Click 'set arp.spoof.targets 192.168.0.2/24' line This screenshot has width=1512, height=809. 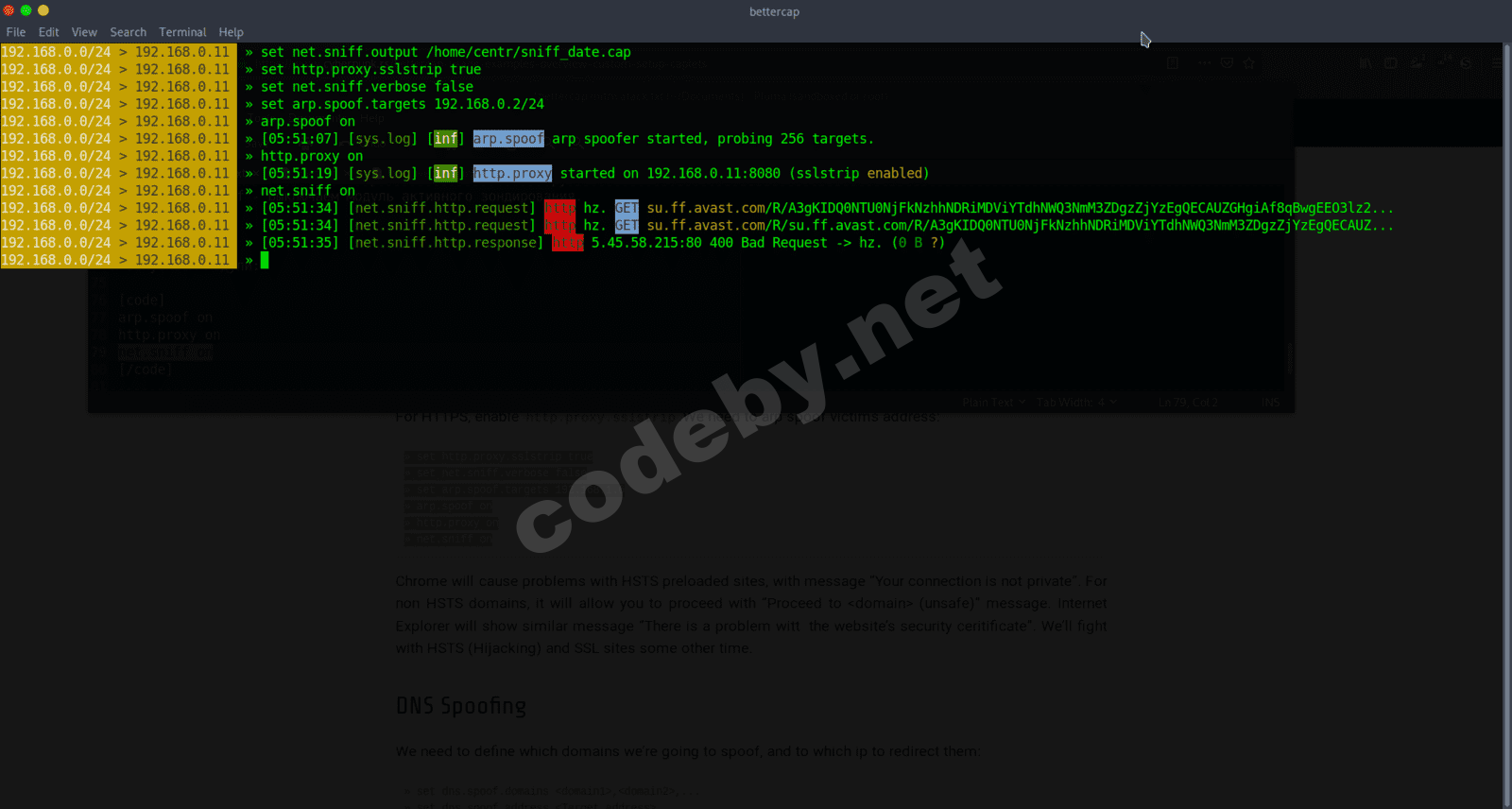403,104
